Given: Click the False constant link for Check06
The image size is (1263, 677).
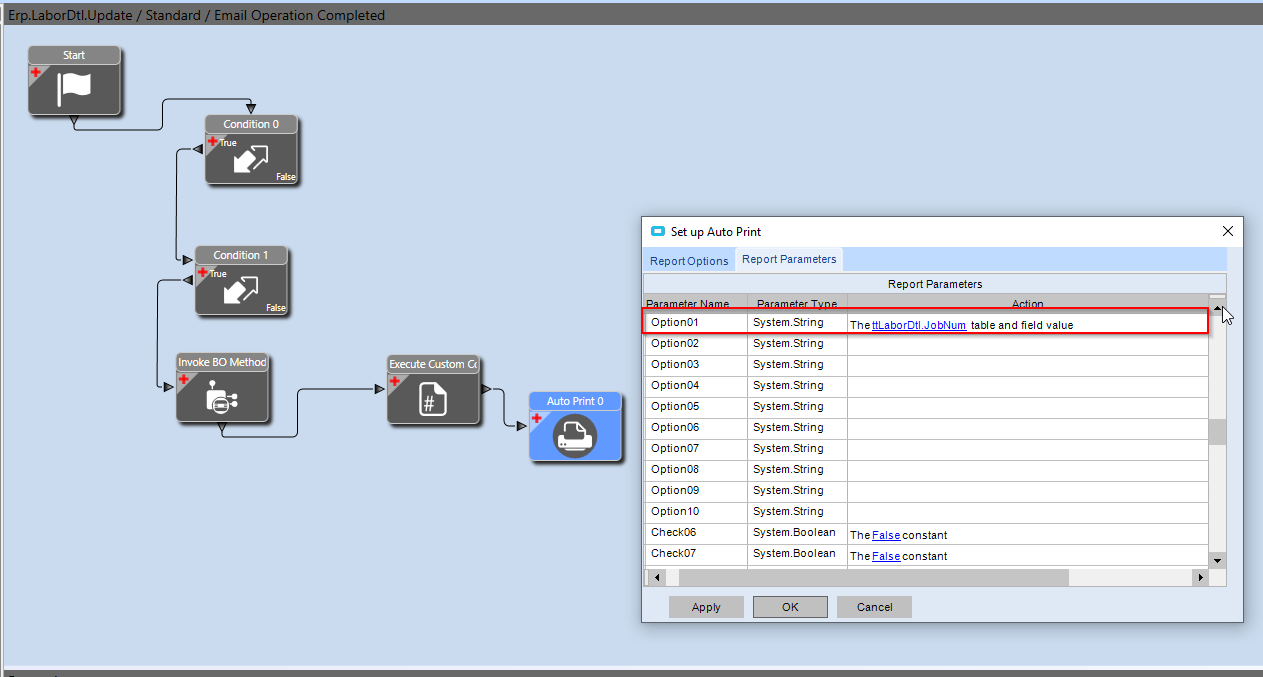Looking at the screenshot, I should pyautogui.click(x=883, y=535).
